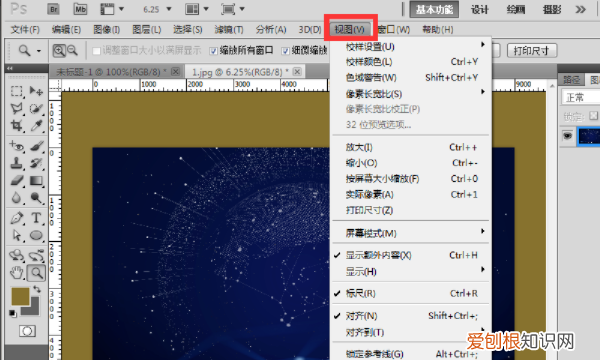The image size is (600, 360).
Task: Show more workspaces with double chevron
Action: (x=580, y=9)
